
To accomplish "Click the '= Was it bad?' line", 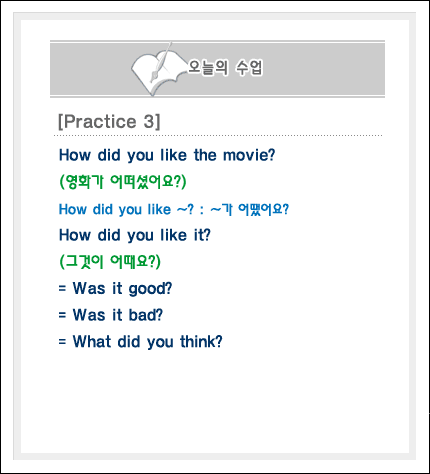I will pyautogui.click(x=111, y=315).
